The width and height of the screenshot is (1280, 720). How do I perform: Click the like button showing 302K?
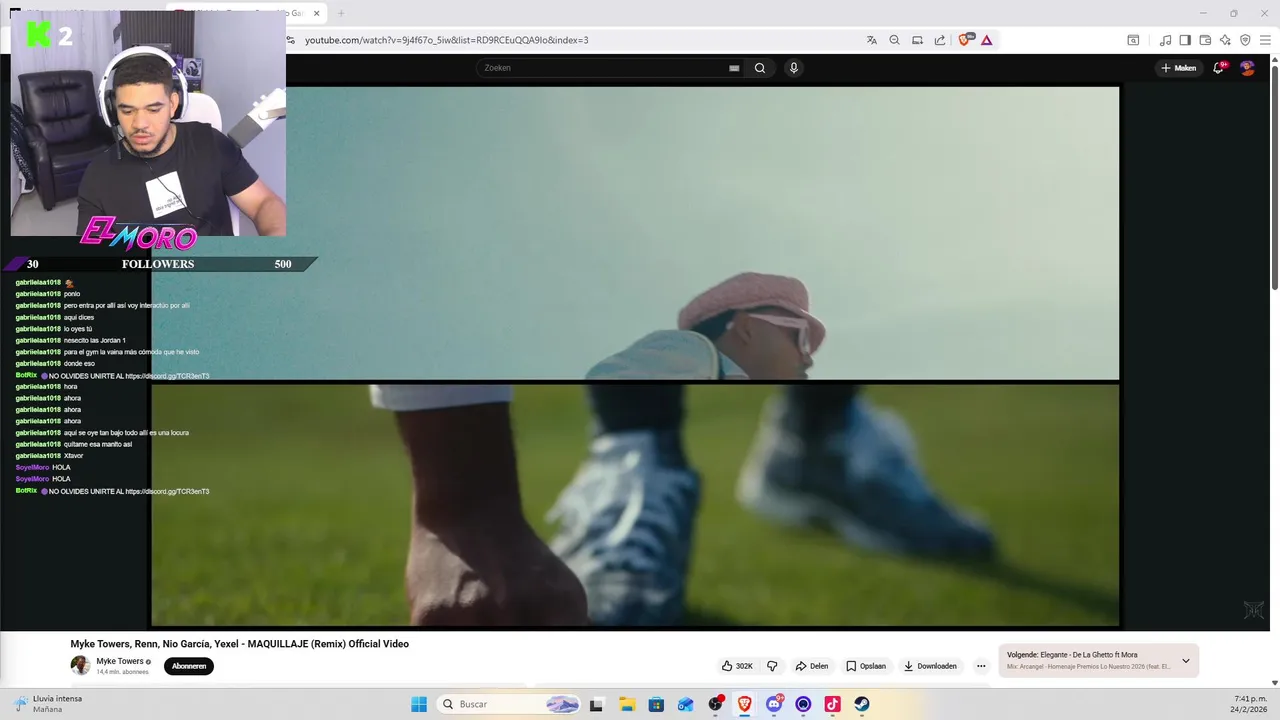(x=738, y=666)
